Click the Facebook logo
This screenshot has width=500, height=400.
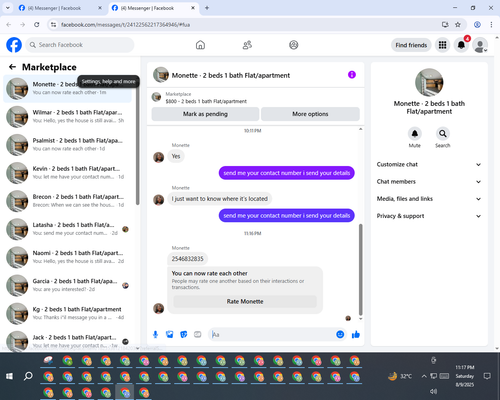[14, 45]
